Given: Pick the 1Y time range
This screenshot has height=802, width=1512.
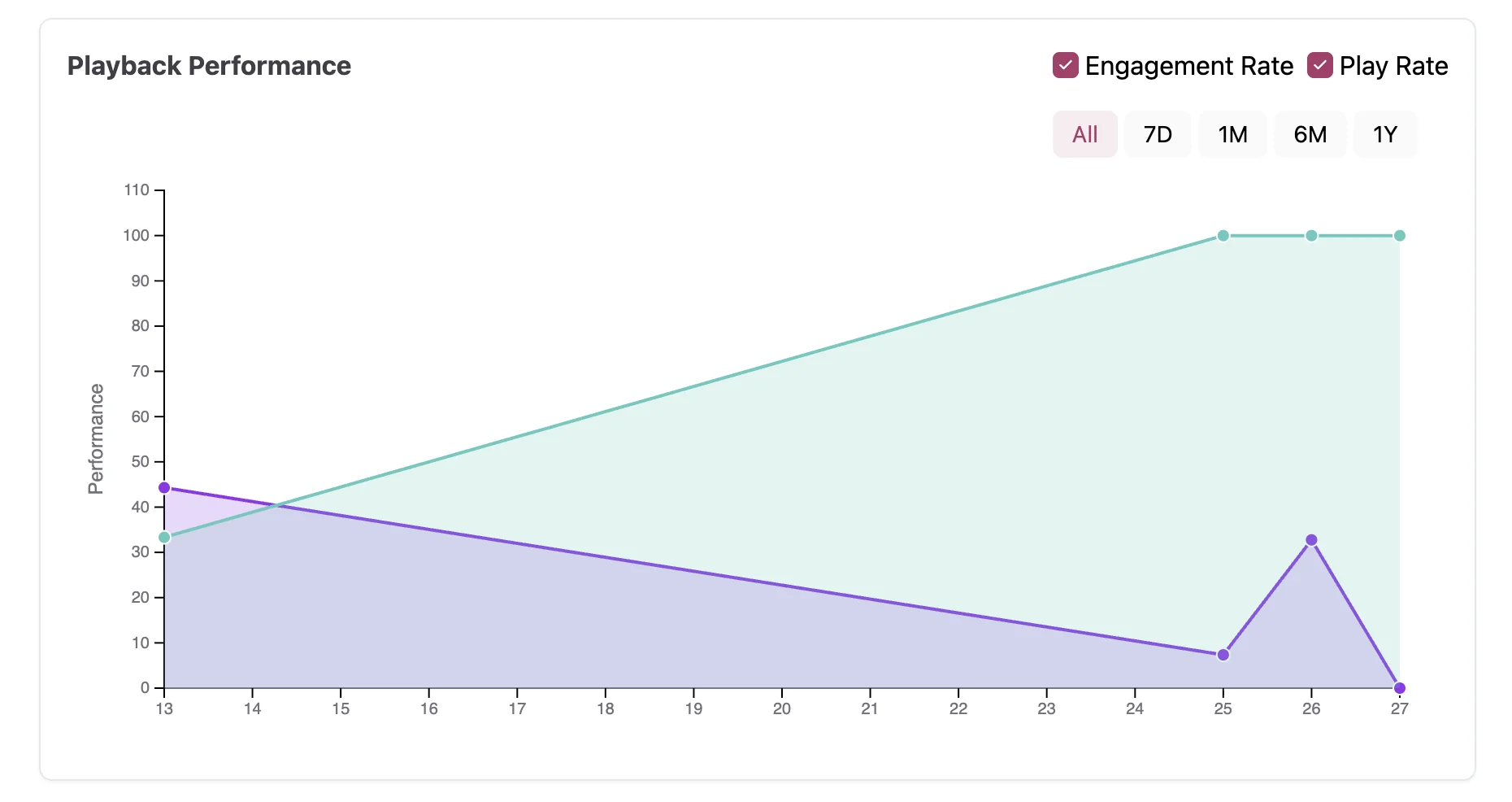Looking at the screenshot, I should [1384, 134].
